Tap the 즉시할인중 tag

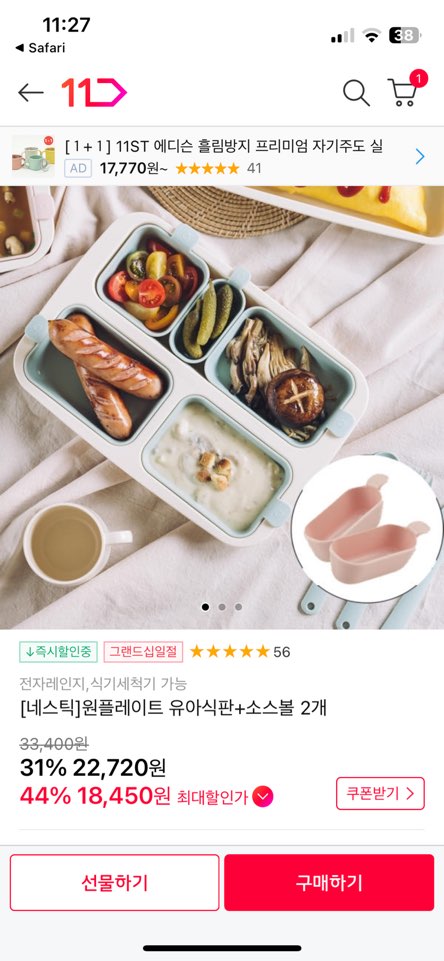58,651
